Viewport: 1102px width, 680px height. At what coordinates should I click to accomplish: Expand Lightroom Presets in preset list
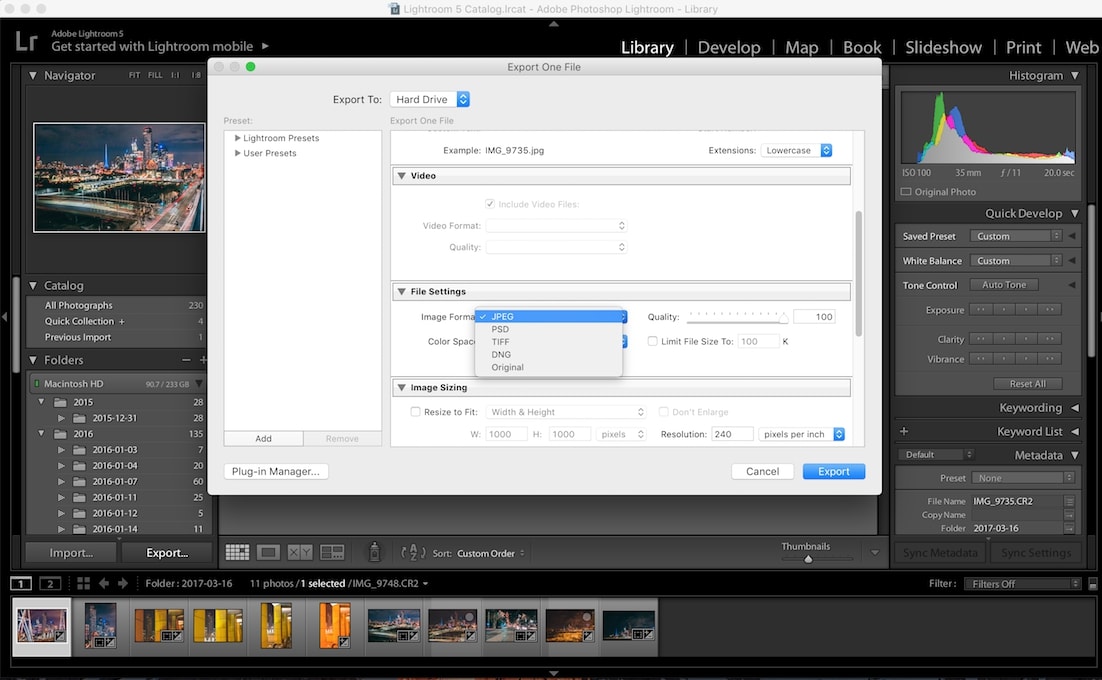tap(238, 138)
